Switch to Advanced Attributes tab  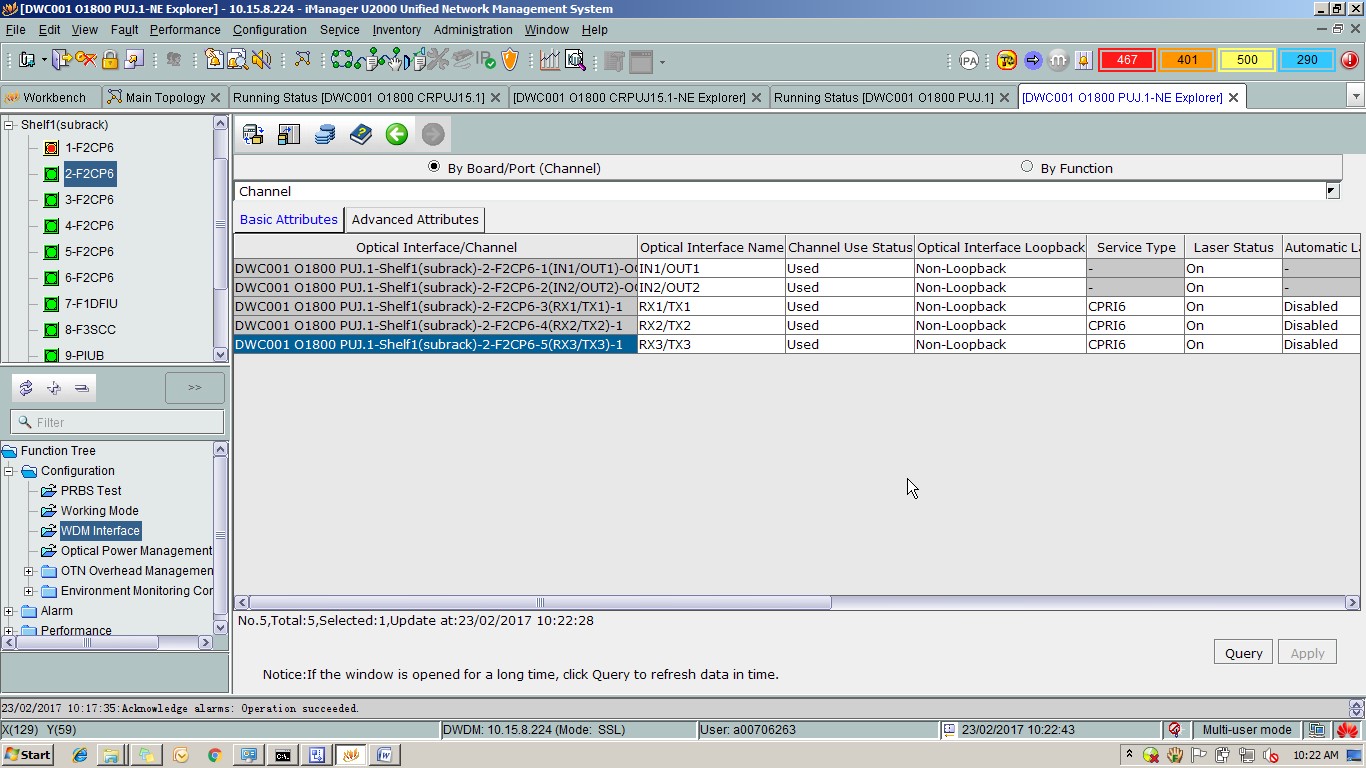(x=415, y=220)
